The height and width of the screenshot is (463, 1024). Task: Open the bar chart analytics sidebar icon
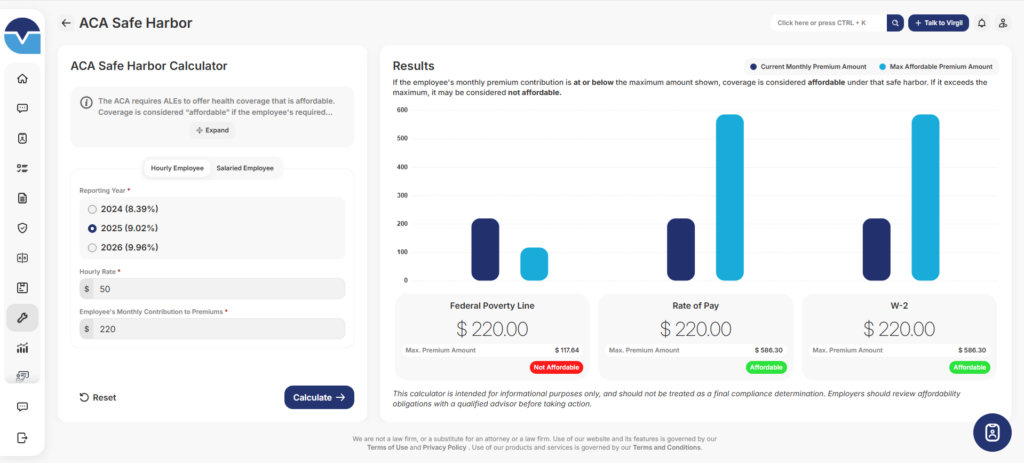[22, 348]
